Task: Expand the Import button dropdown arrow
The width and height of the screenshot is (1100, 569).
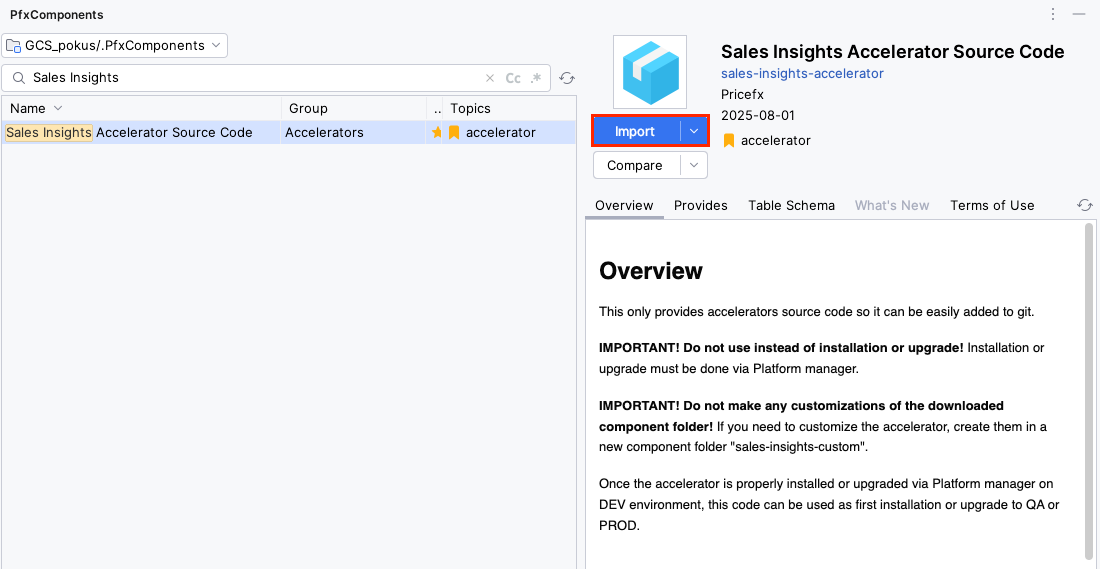Action: [x=694, y=132]
